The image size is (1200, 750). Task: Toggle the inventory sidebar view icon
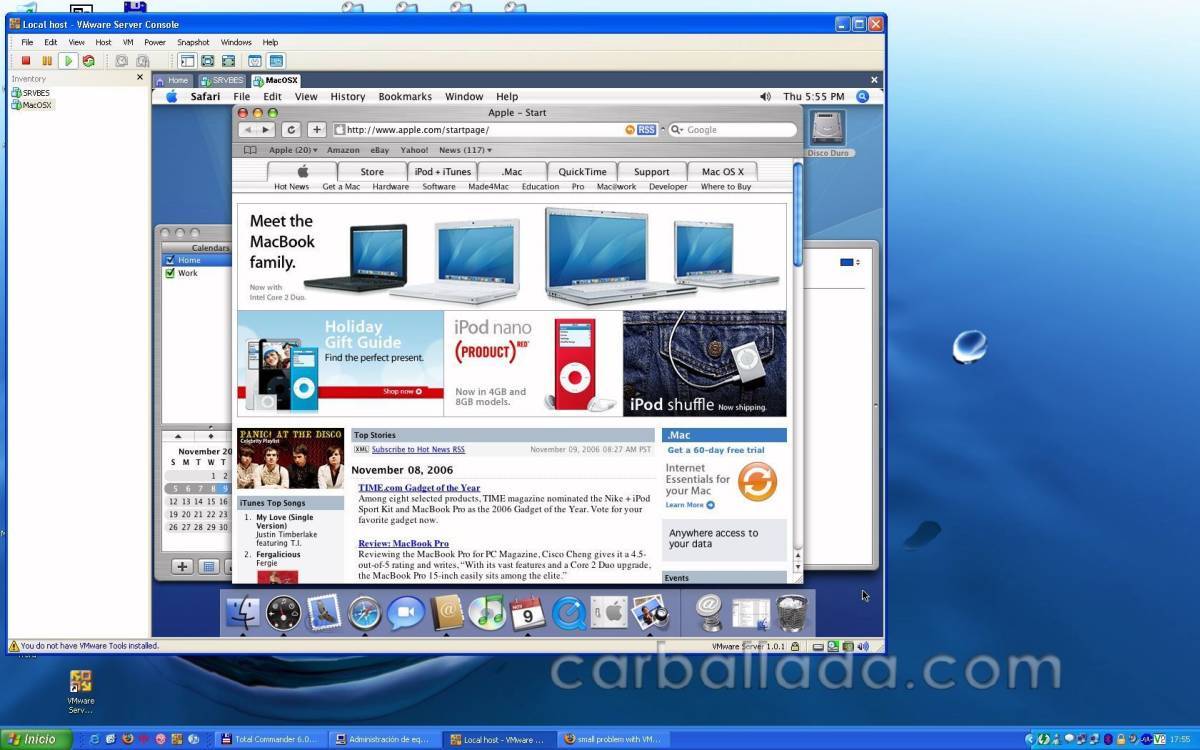coord(187,61)
